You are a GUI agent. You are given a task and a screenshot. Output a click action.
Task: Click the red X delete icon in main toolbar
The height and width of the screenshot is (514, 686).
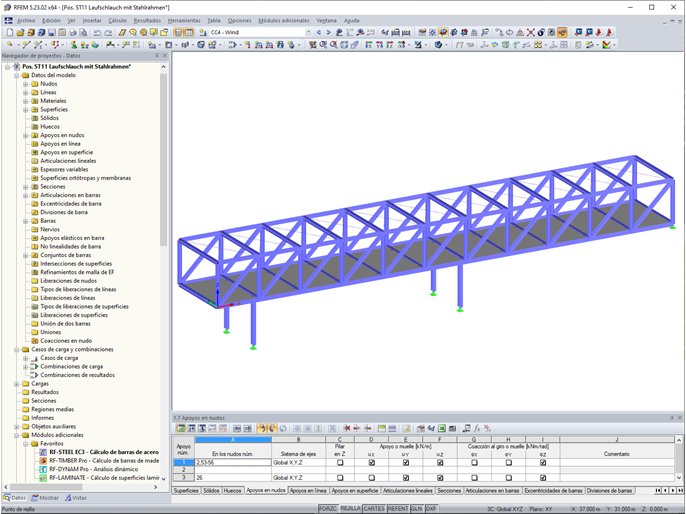click(531, 32)
